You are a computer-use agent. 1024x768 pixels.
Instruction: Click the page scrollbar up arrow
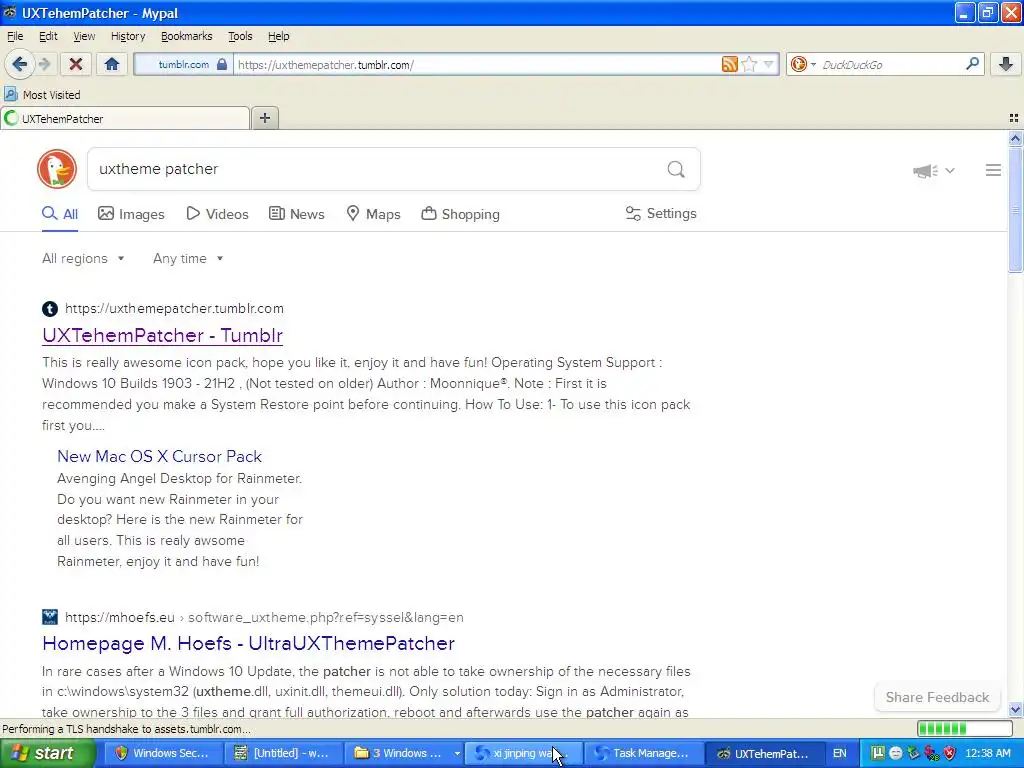pyautogui.click(x=1015, y=138)
